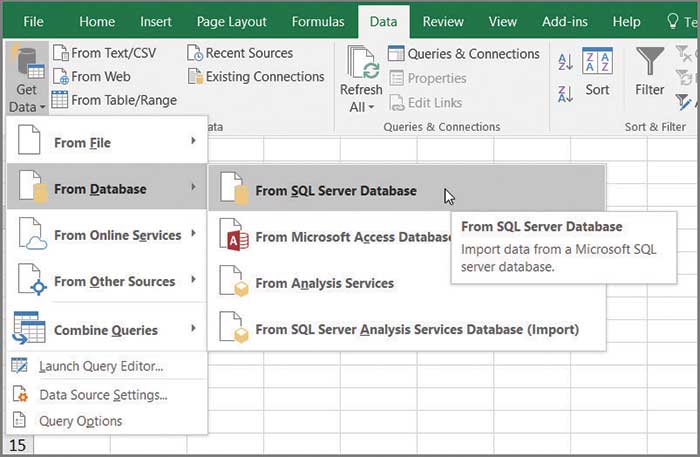Open the Page Layout tab

(x=232, y=21)
